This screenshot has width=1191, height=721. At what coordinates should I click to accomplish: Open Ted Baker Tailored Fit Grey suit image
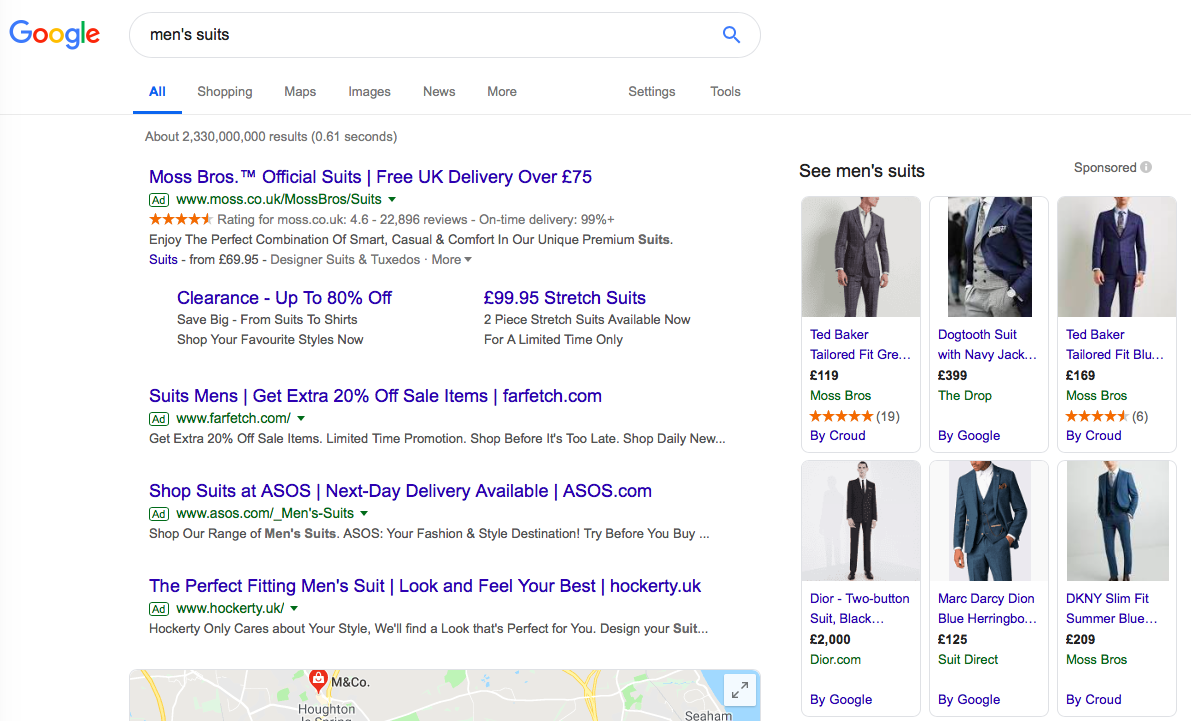(x=861, y=257)
